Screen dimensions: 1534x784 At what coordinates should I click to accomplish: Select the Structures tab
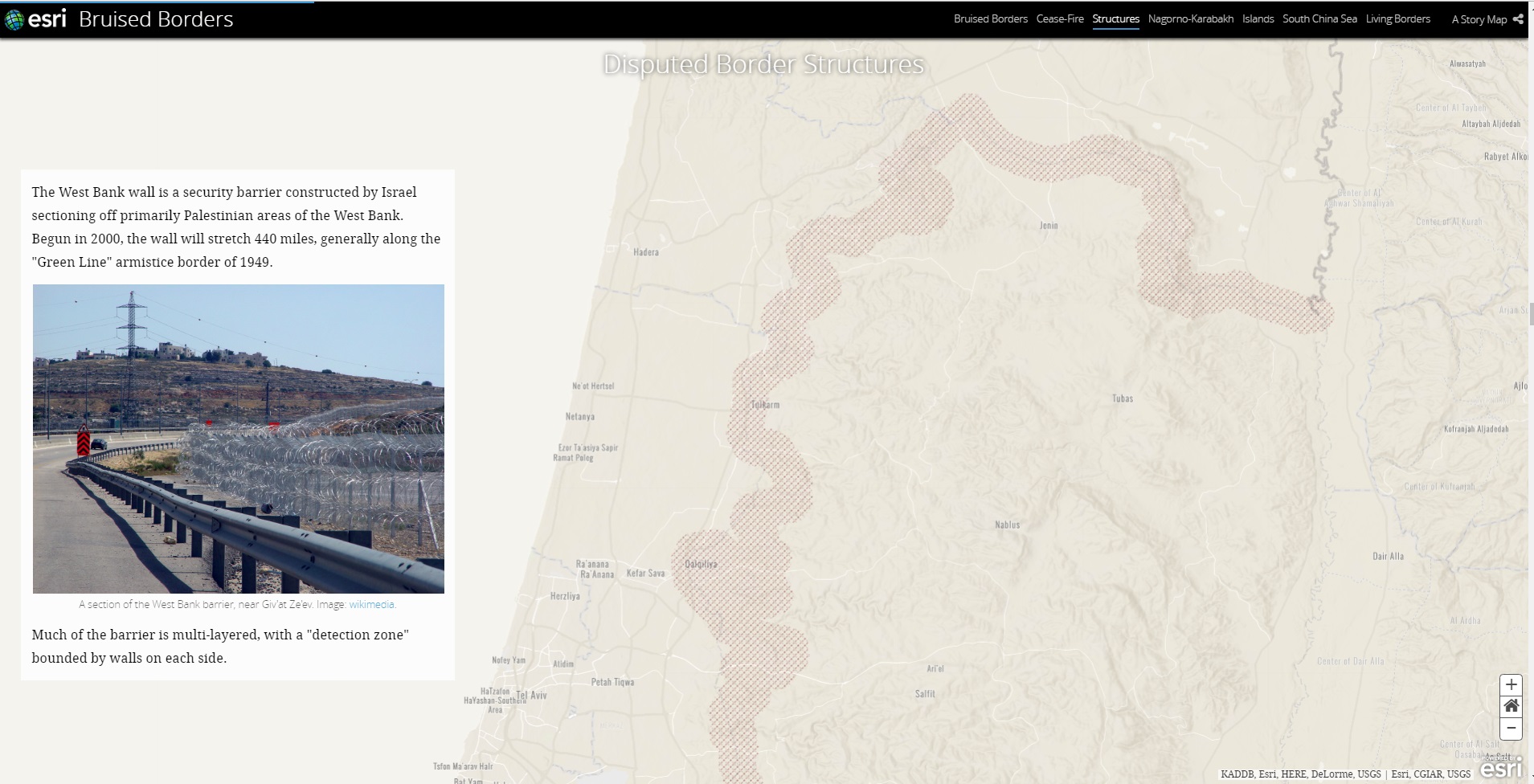pos(1115,19)
